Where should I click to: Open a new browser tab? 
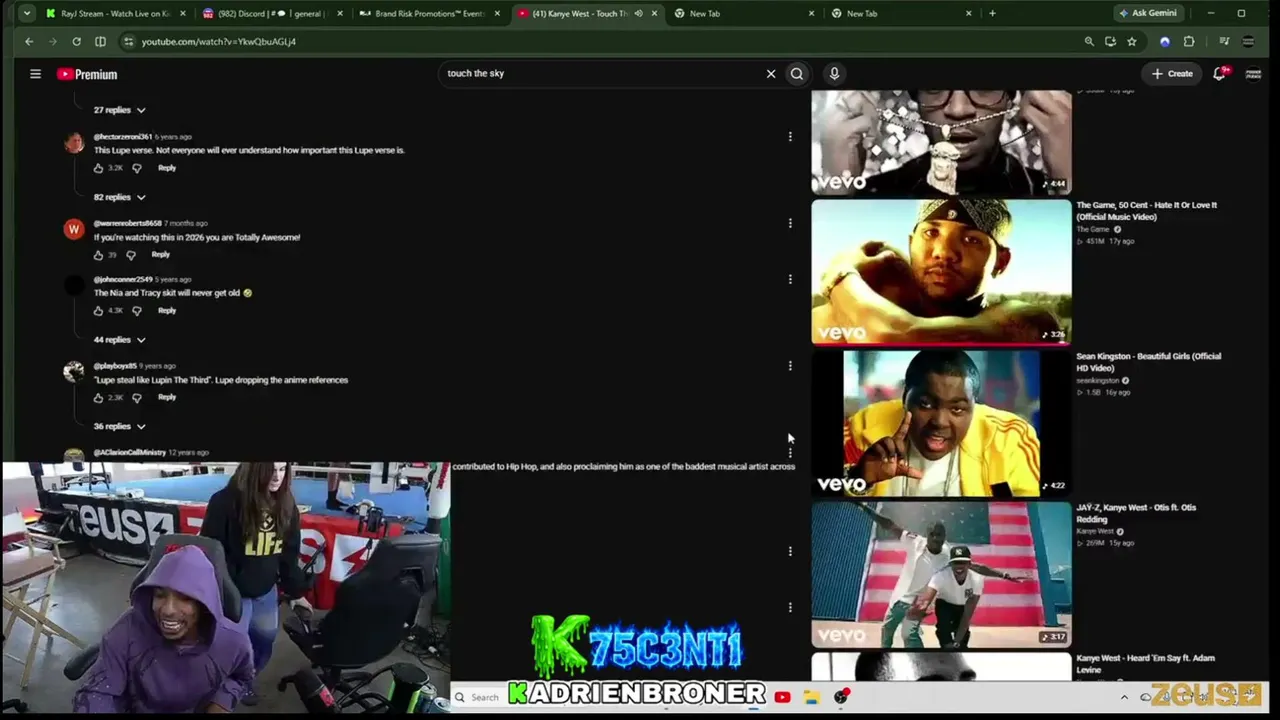click(992, 14)
